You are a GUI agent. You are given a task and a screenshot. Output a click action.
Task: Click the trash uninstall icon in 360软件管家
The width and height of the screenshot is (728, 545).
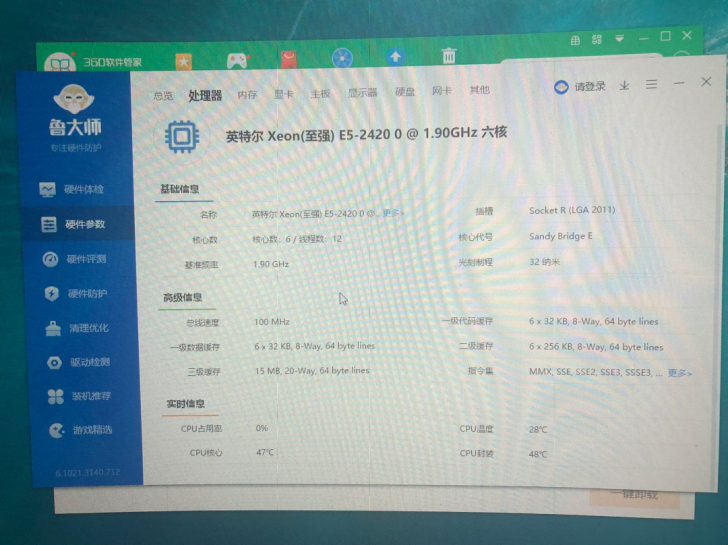tap(448, 56)
